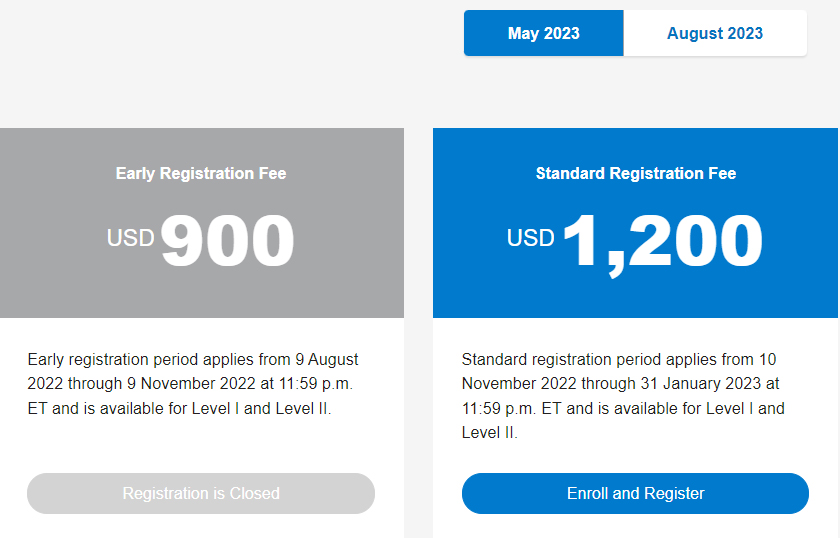Select the August 2023 tab

pos(714,33)
